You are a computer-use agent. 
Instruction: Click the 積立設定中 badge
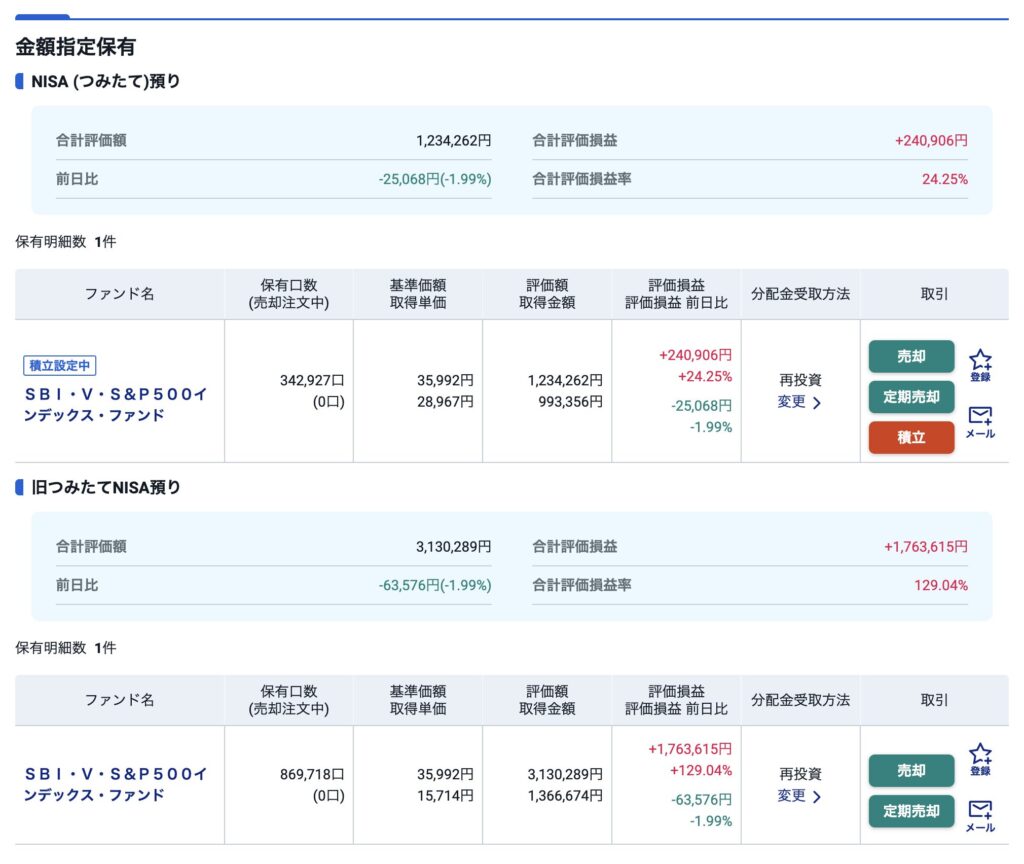click(x=60, y=366)
